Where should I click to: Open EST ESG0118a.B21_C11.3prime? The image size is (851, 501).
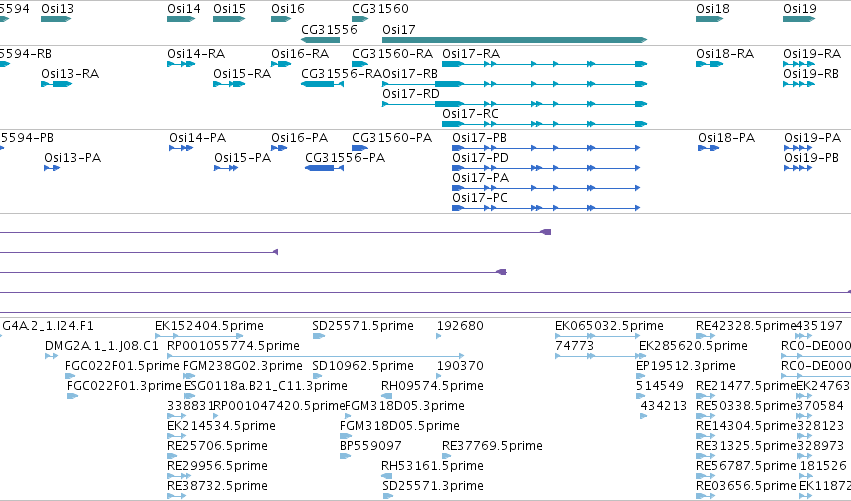coord(189,396)
